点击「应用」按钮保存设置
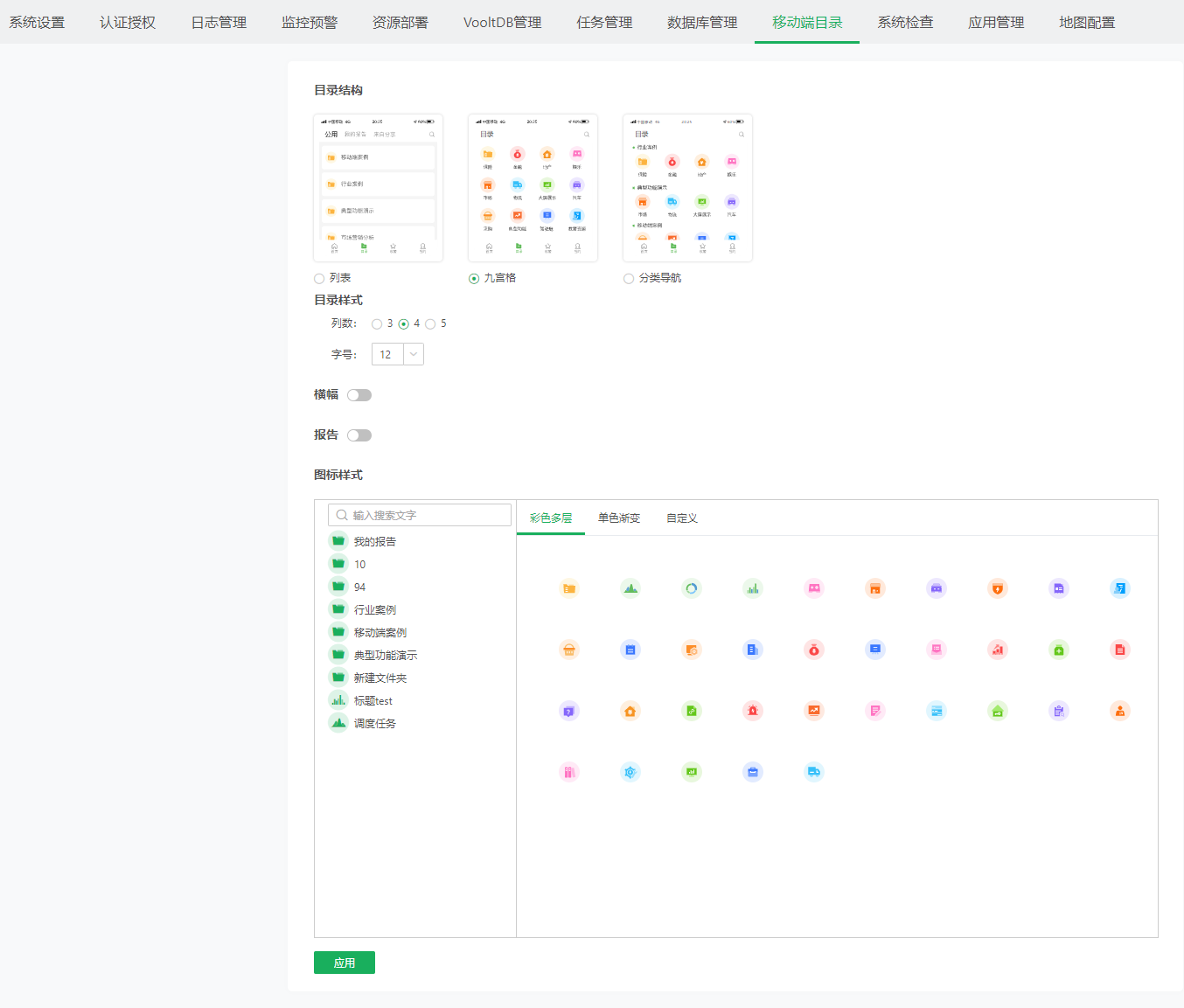The image size is (1184, 1008). coord(344,962)
